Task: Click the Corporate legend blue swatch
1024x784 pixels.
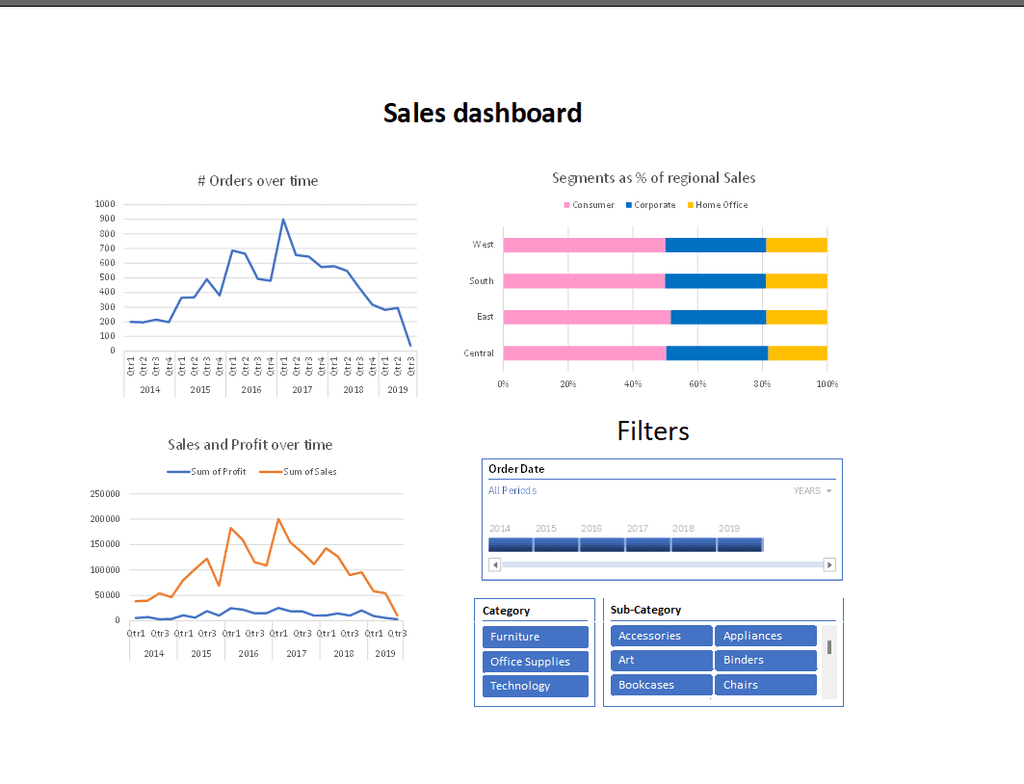Action: 629,205
